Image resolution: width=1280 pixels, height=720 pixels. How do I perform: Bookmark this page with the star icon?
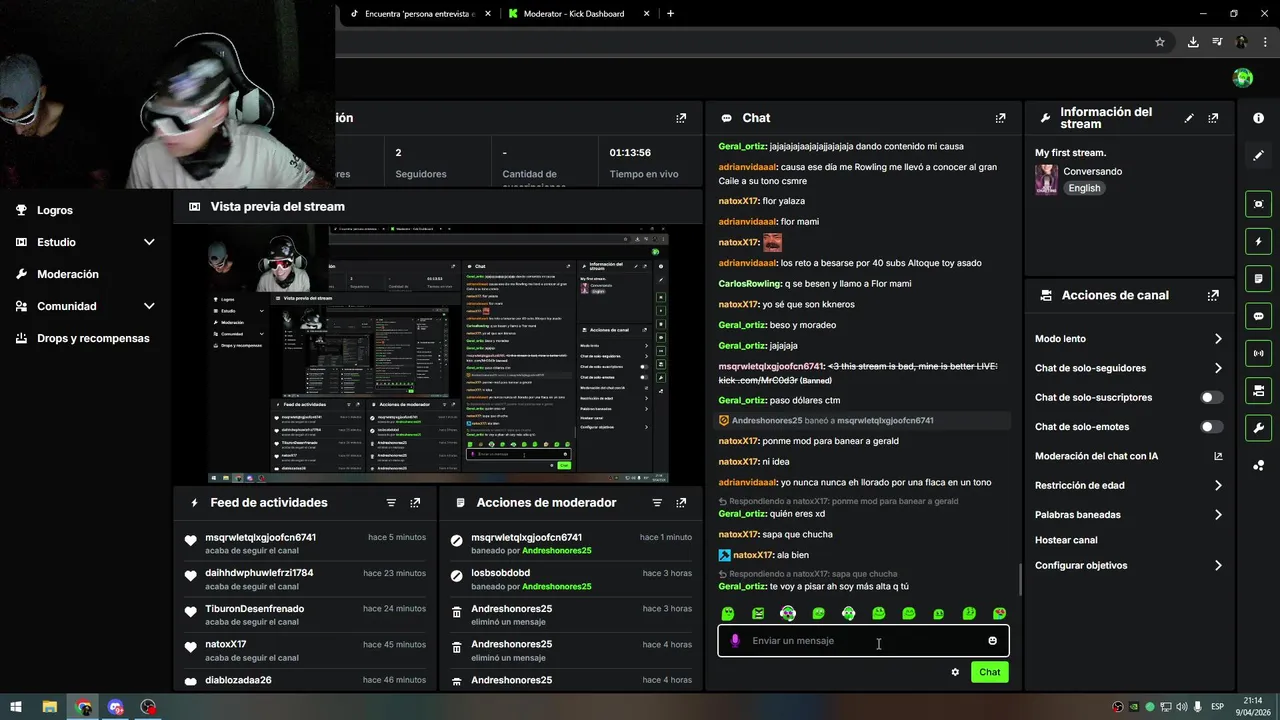coord(1160,42)
